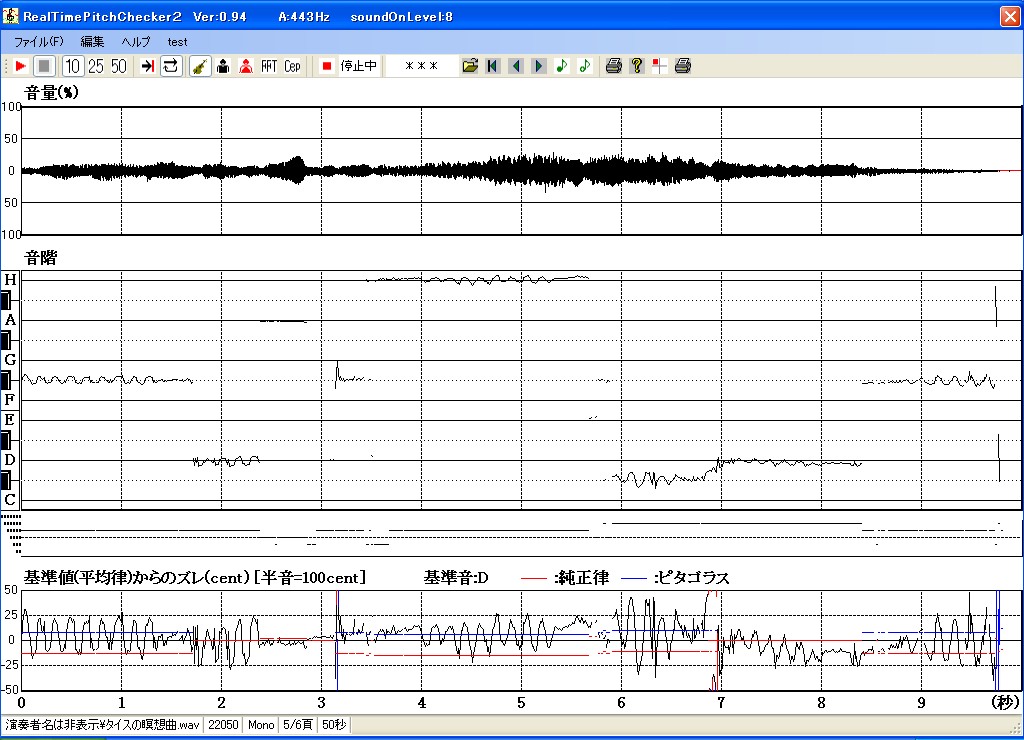Click the application icon in title bar
Screen dimensions: 1024x740
tap(10, 16)
